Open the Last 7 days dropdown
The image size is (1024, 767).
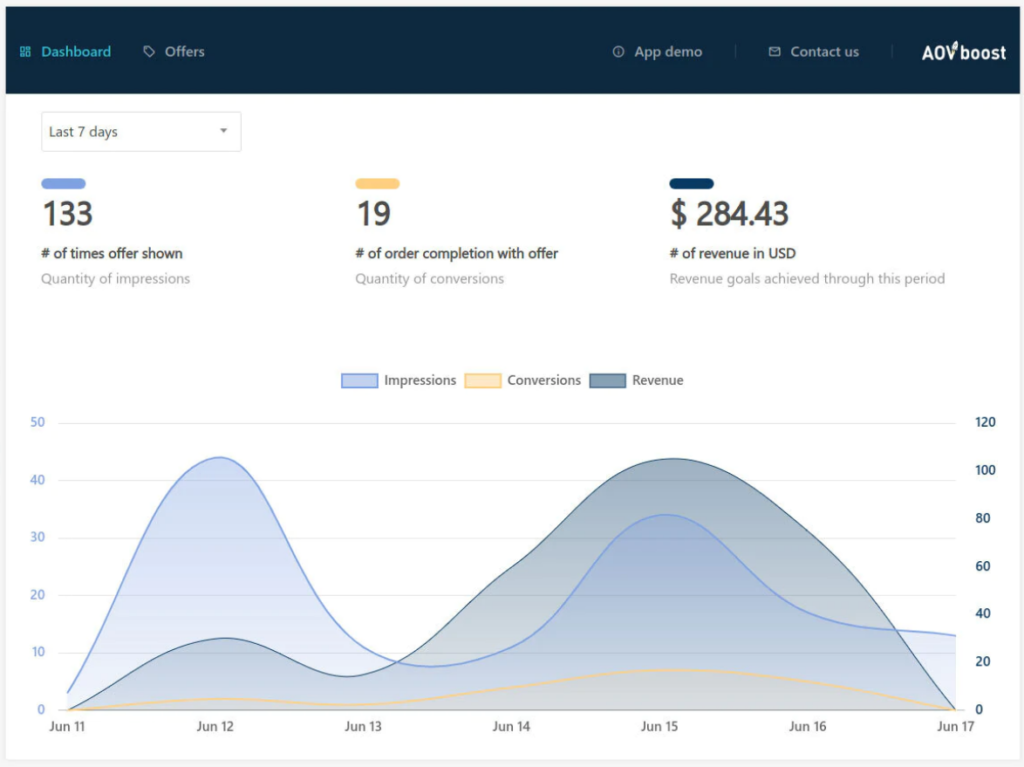pyautogui.click(x=141, y=131)
